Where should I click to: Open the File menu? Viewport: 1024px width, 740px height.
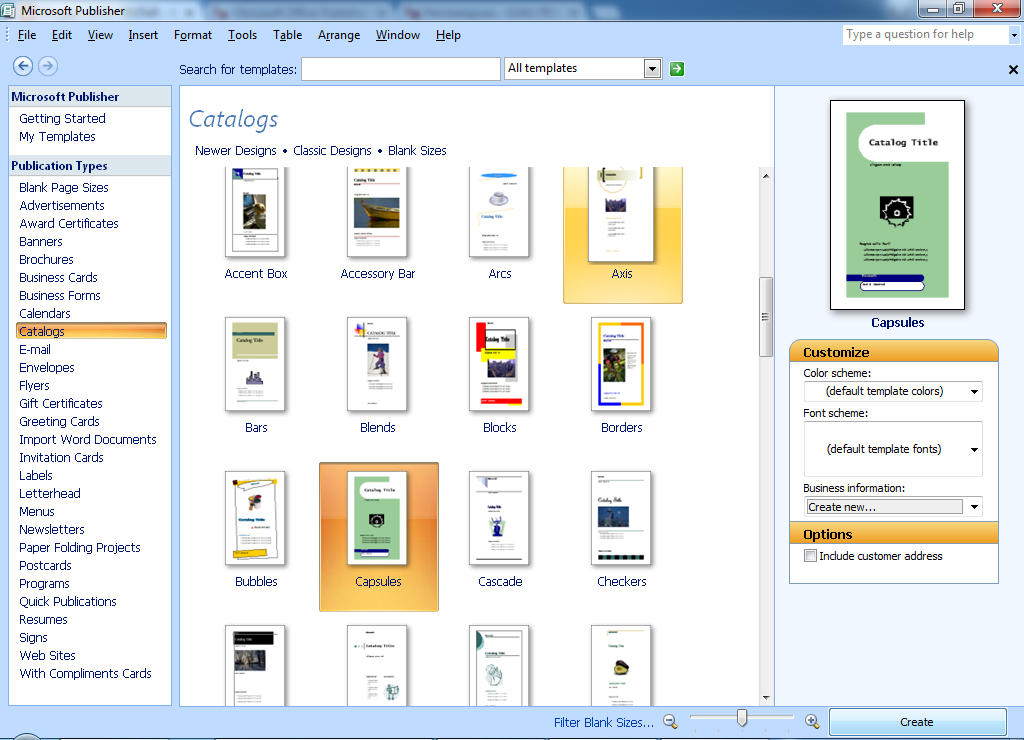click(x=27, y=35)
